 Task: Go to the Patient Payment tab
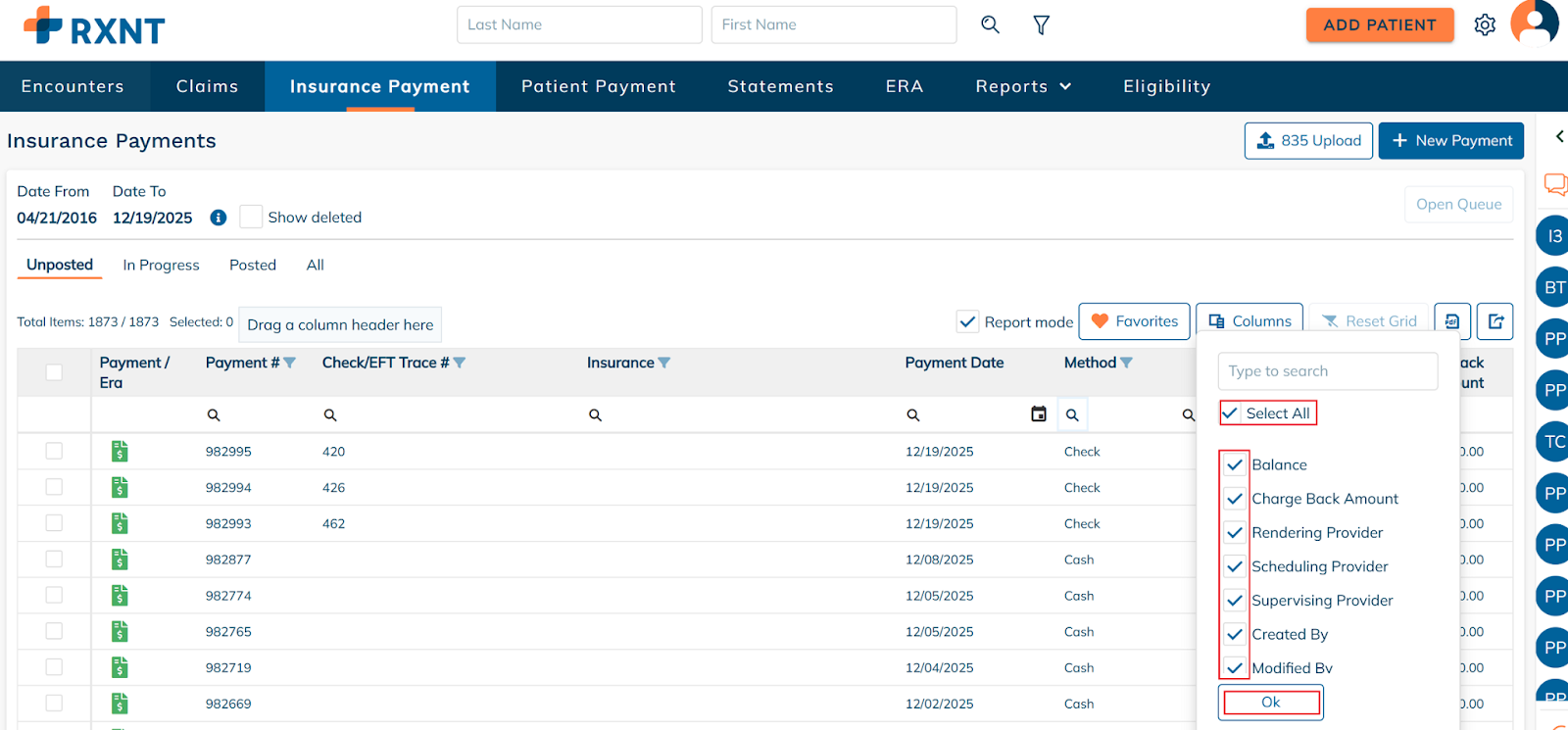click(x=598, y=86)
